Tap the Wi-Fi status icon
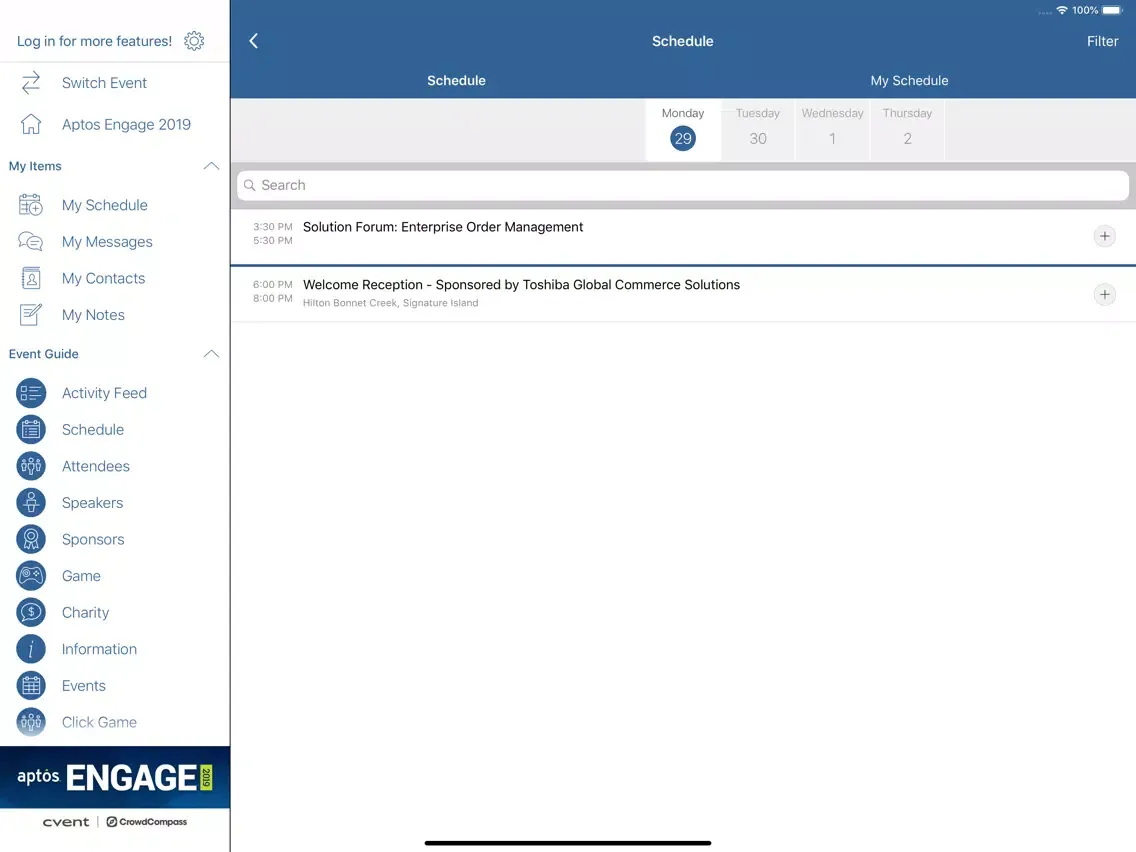 [x=1062, y=10]
